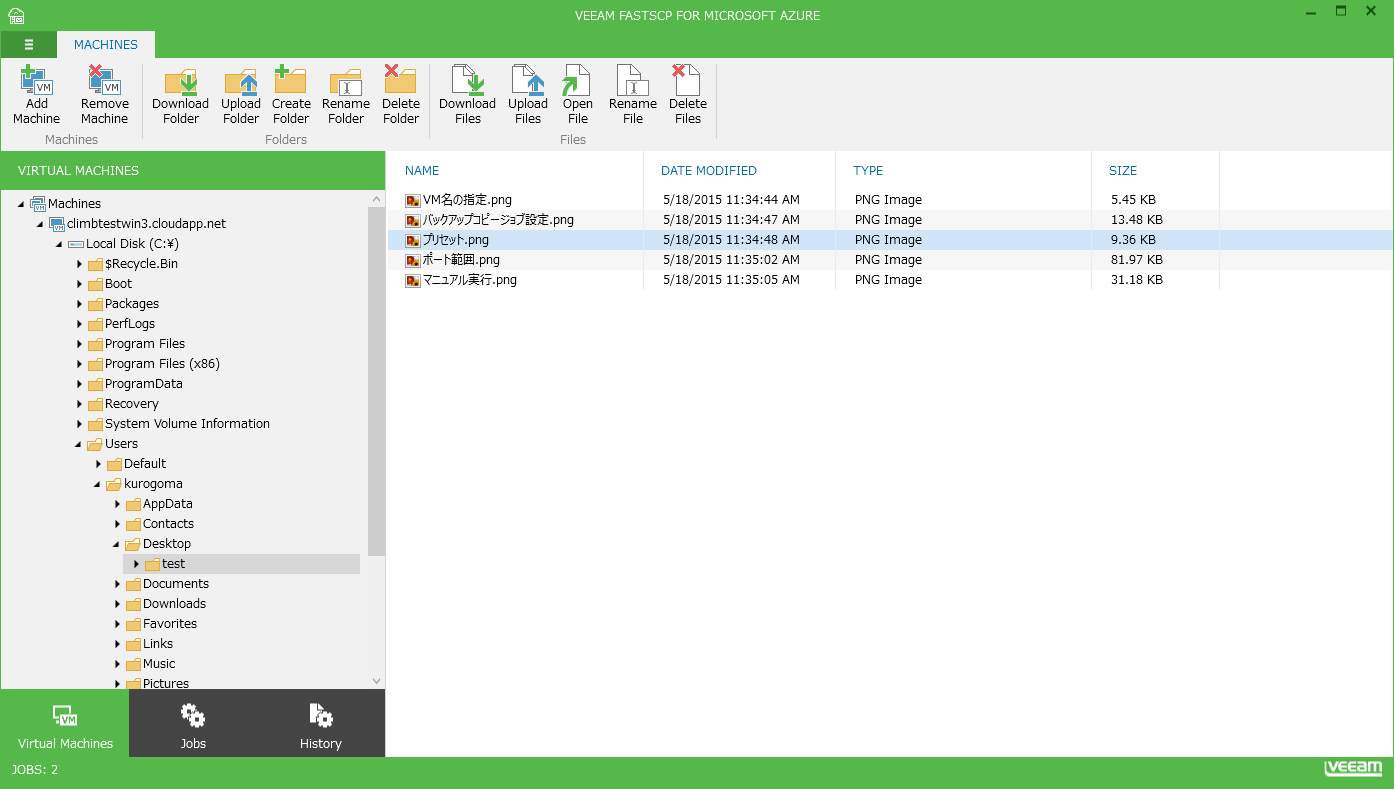
Task: Open the History view
Action: tap(321, 723)
